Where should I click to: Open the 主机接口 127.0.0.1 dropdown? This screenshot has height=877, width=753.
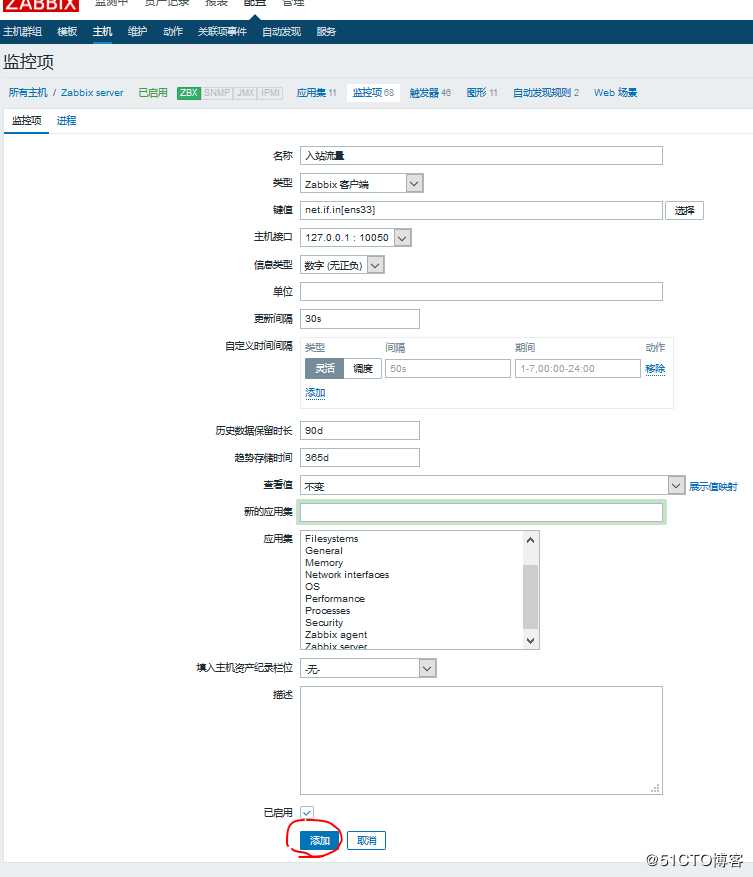[x=356, y=238]
